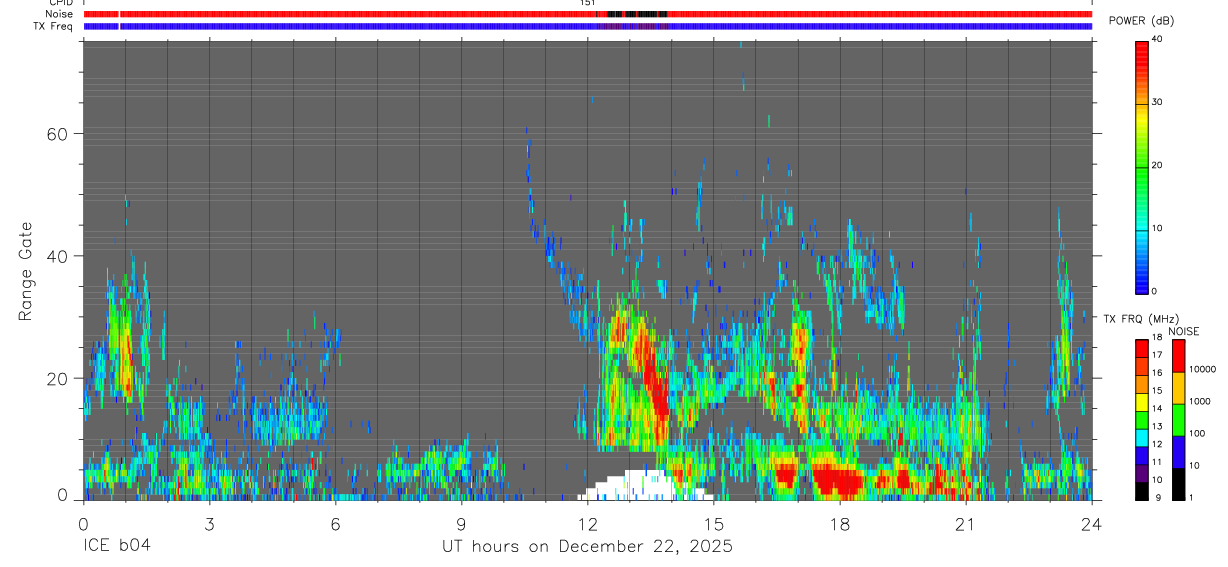Viewport: 1228px width, 567px height.
Task: Click the 24 hour tick on UT axis
Action: click(1091, 524)
